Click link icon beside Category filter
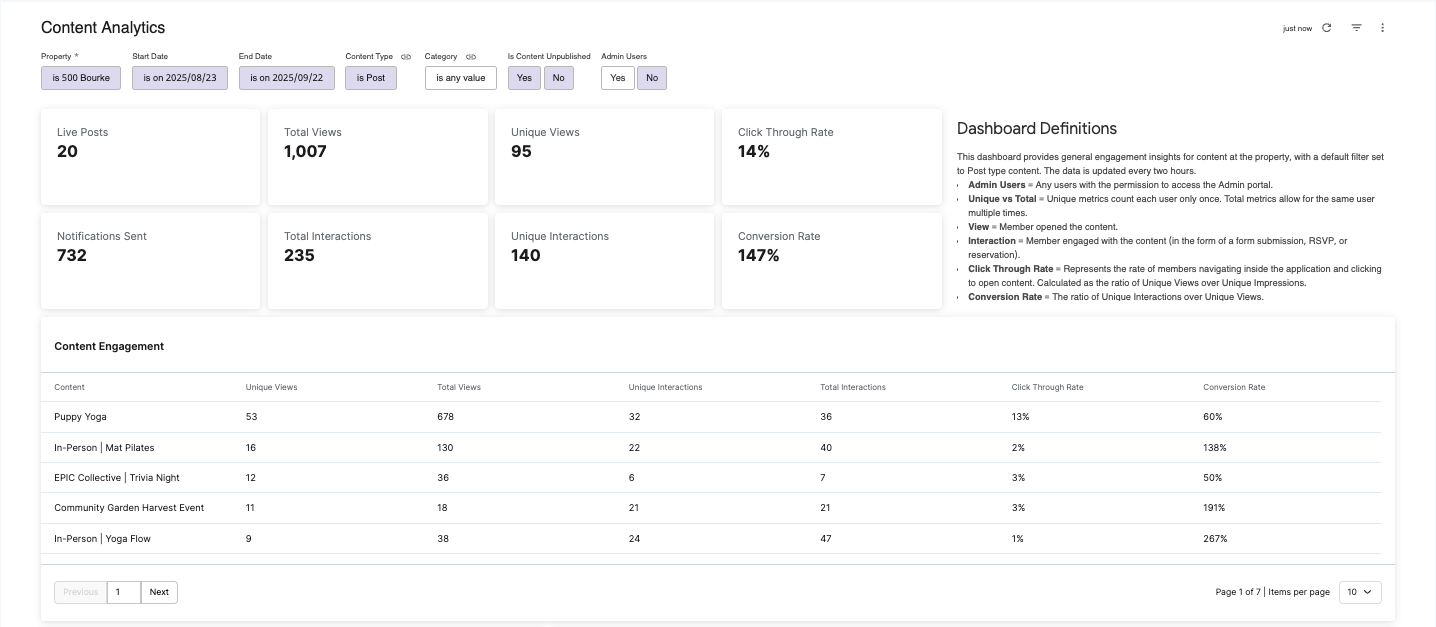 pyautogui.click(x=470, y=57)
